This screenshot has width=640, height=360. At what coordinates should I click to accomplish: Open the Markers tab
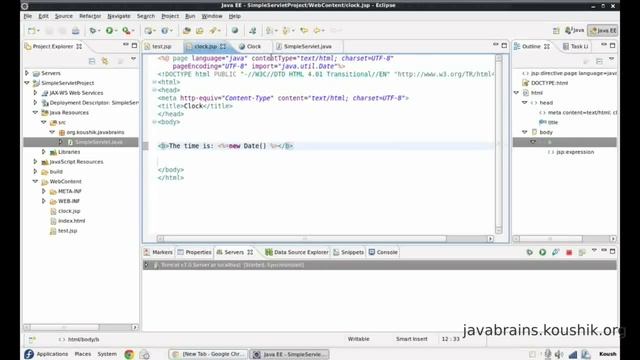click(x=158, y=252)
